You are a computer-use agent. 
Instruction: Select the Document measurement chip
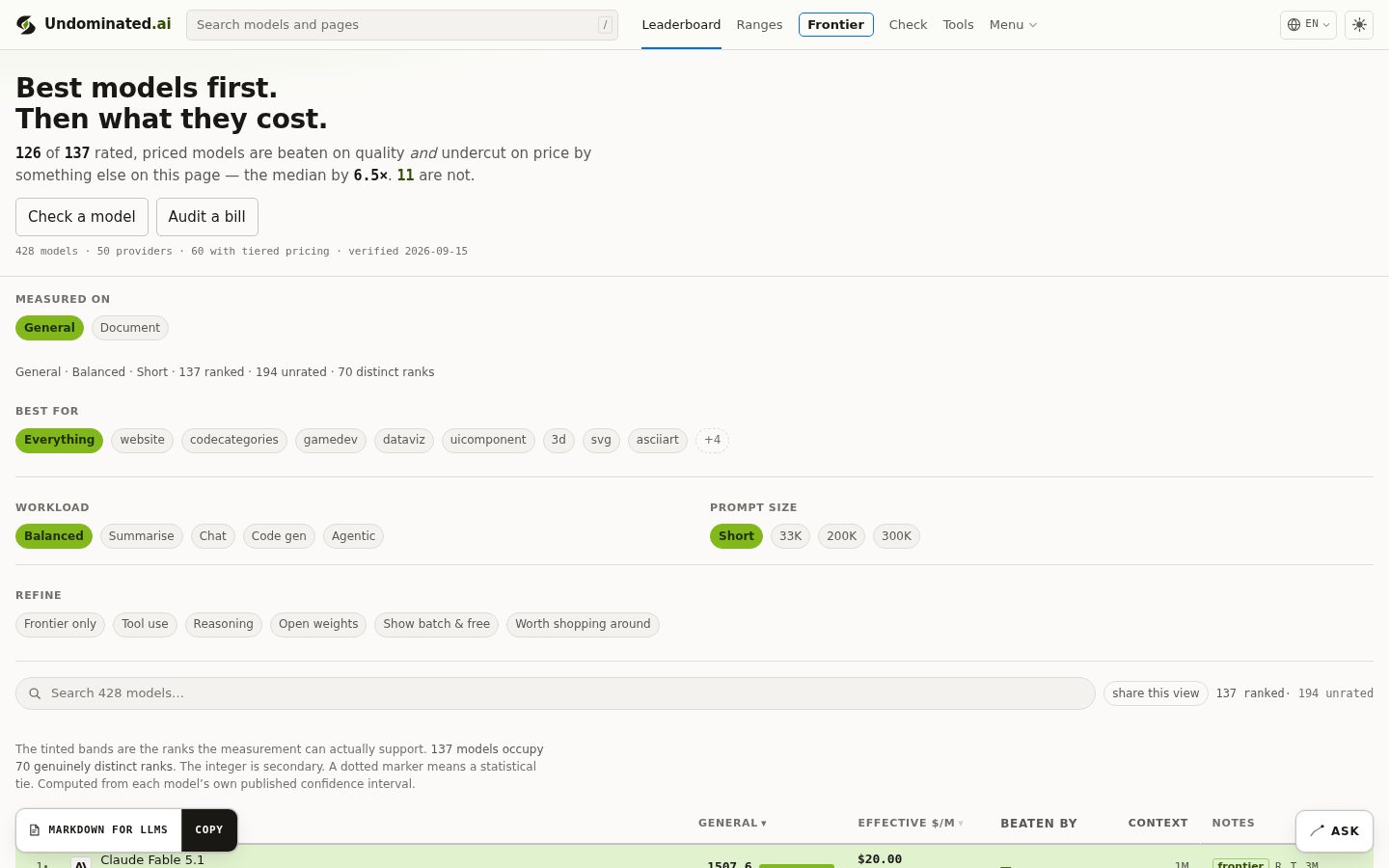point(130,328)
